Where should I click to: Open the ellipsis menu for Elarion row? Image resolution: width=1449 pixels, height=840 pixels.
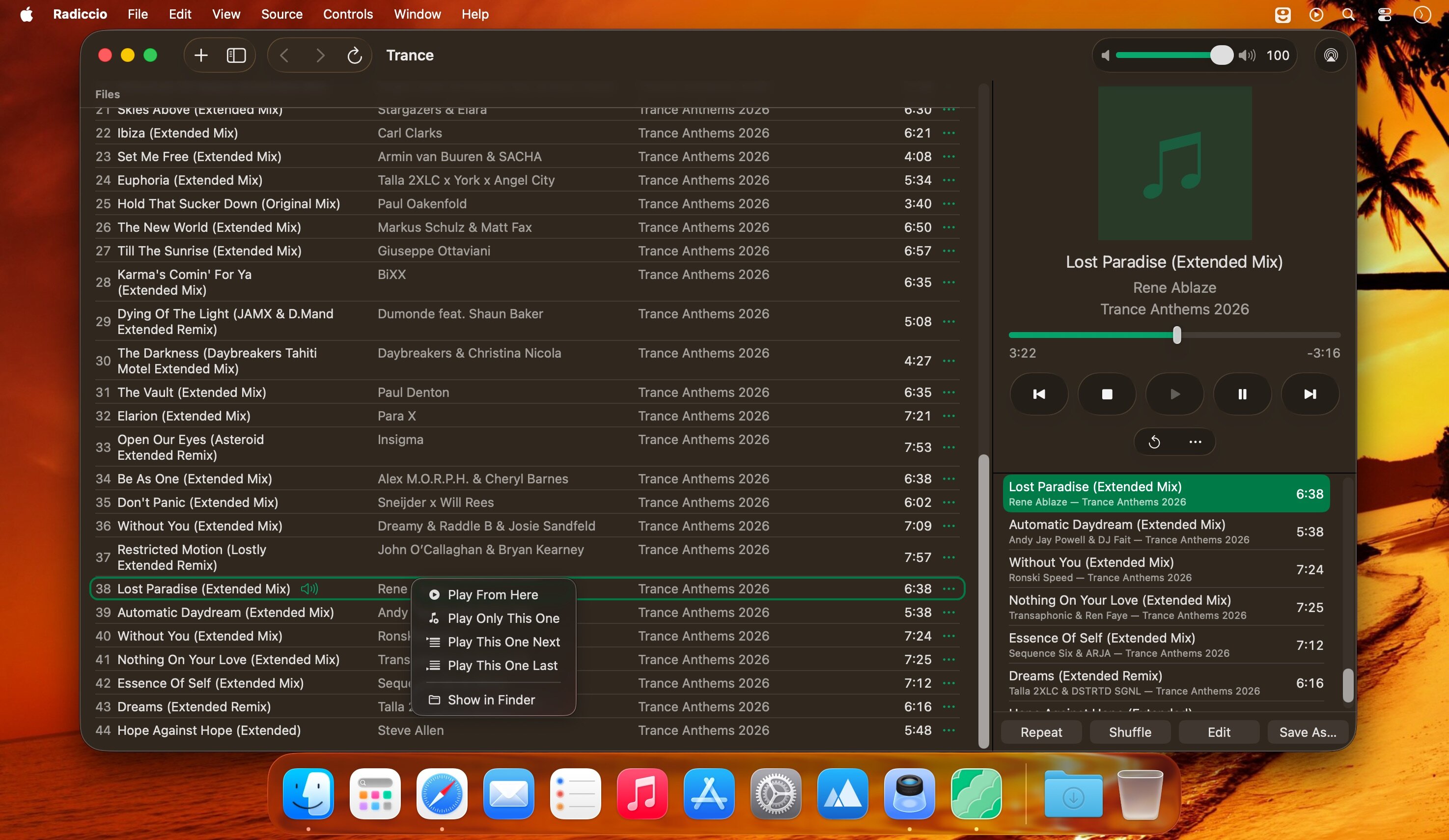coord(949,416)
